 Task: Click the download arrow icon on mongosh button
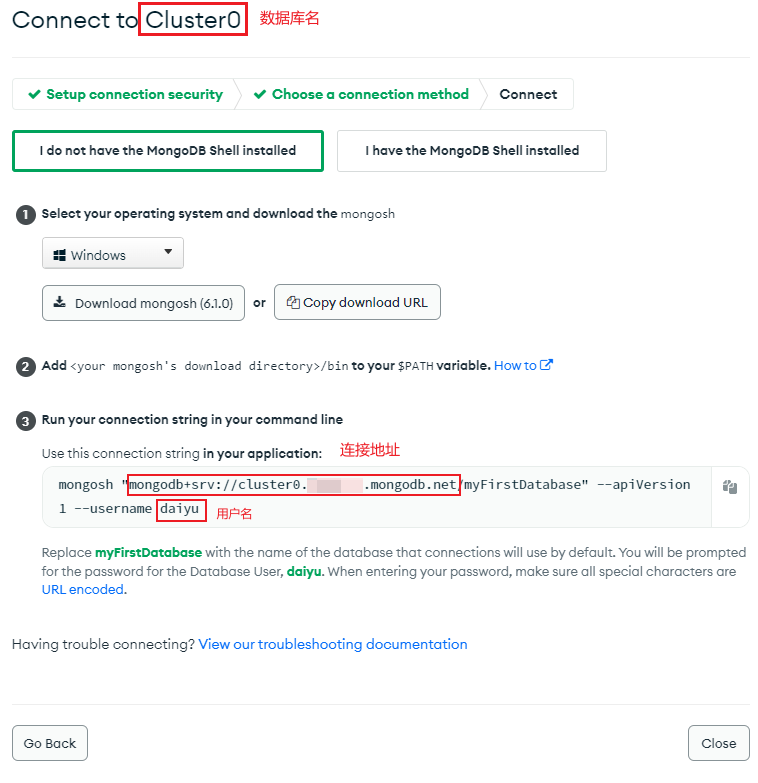(60, 303)
